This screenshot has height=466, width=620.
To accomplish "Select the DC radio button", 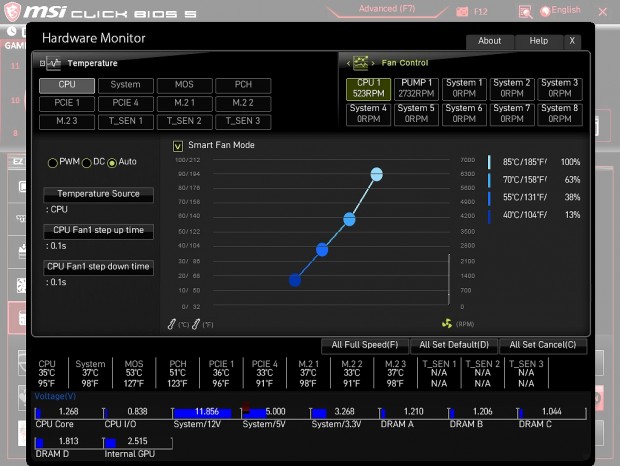I will [87, 162].
